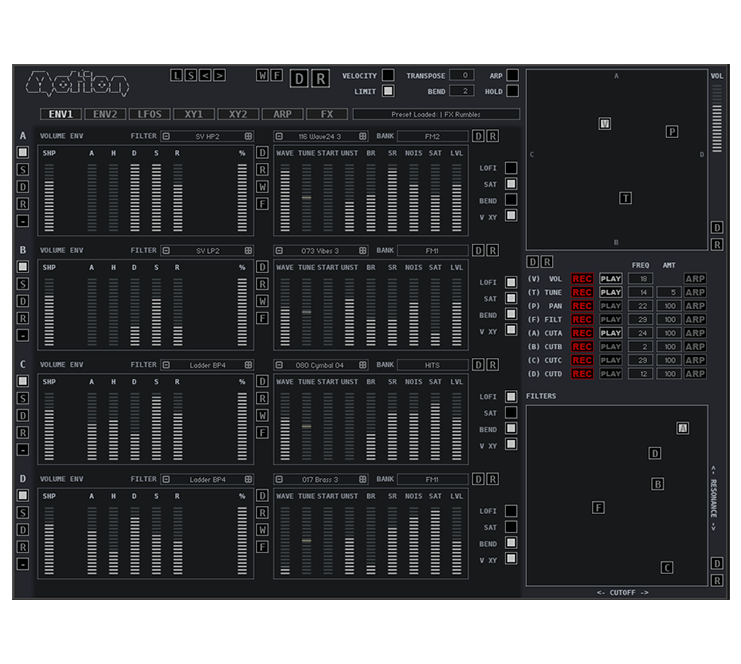This screenshot has width=741, height=664.
Task: Click ARP for the (P) PAN row
Action: click(x=695, y=306)
